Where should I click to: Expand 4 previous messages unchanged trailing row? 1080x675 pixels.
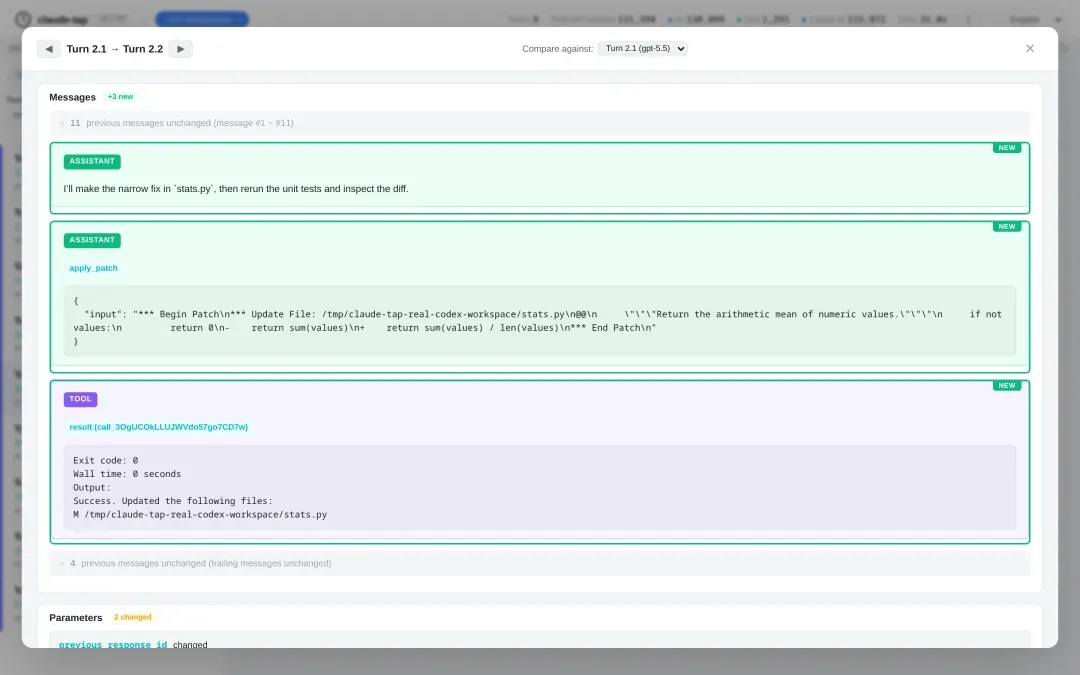[x=539, y=563]
